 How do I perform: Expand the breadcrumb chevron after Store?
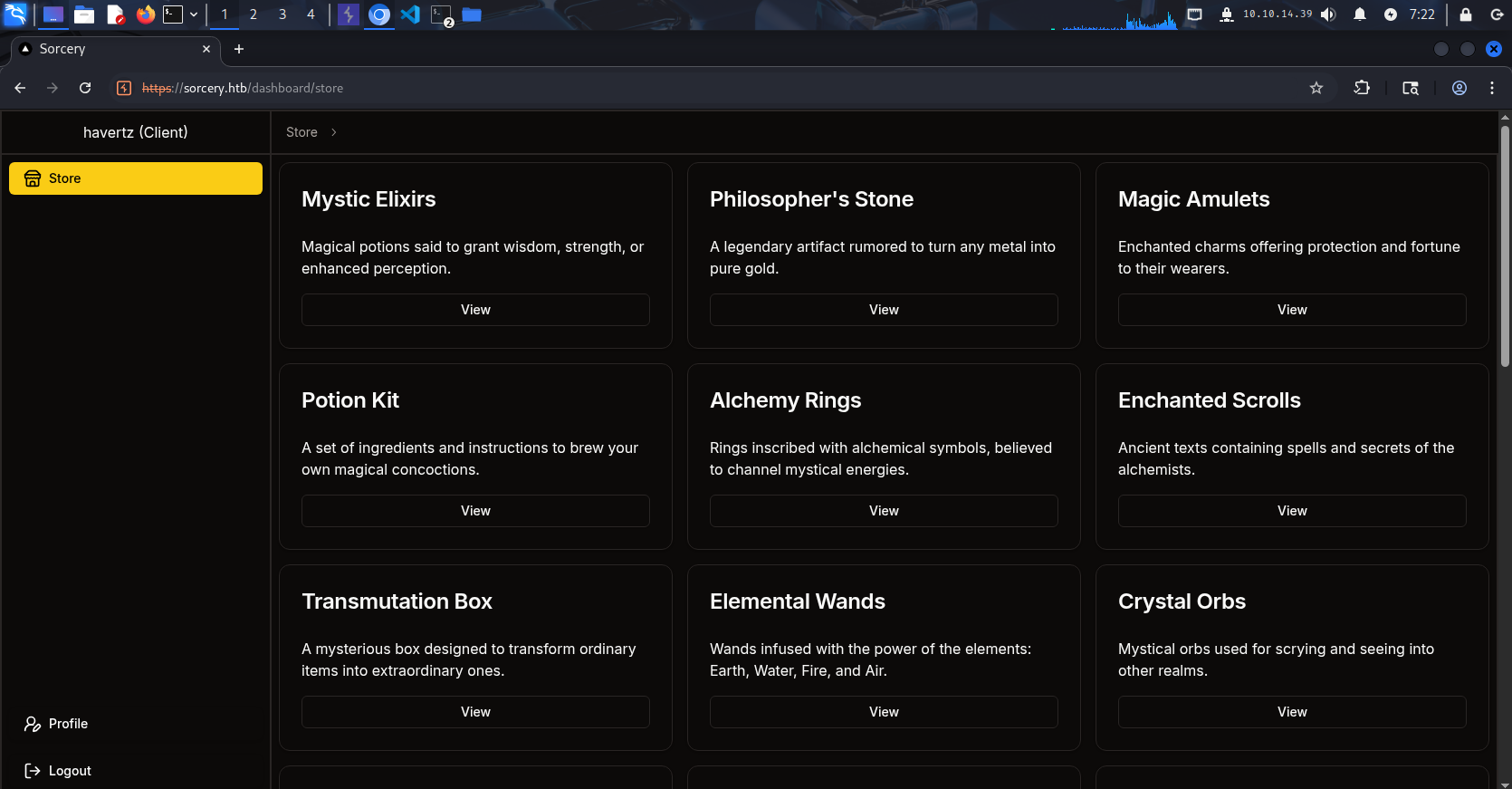point(334,132)
